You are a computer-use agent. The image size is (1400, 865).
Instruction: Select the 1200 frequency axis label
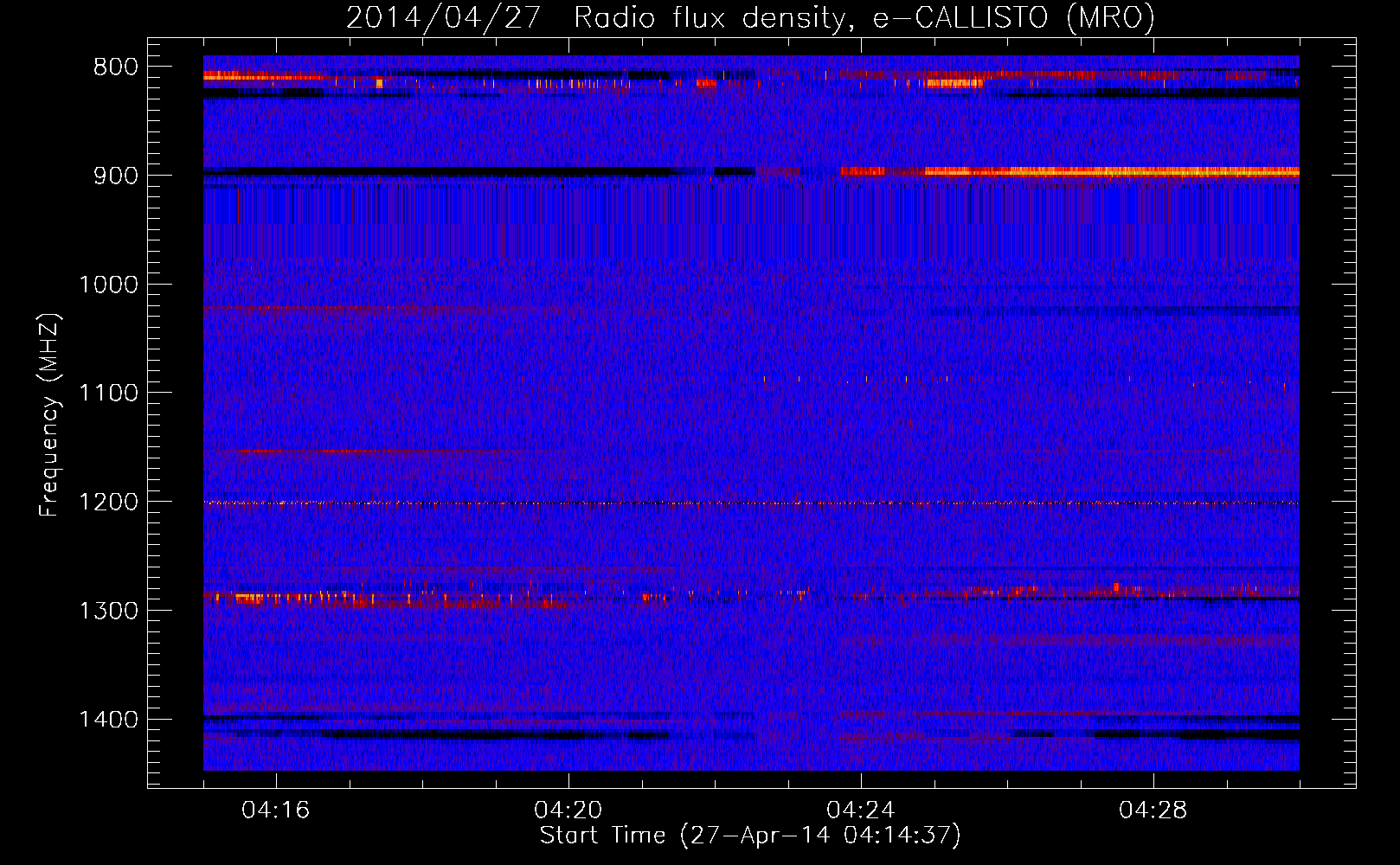[x=107, y=503]
